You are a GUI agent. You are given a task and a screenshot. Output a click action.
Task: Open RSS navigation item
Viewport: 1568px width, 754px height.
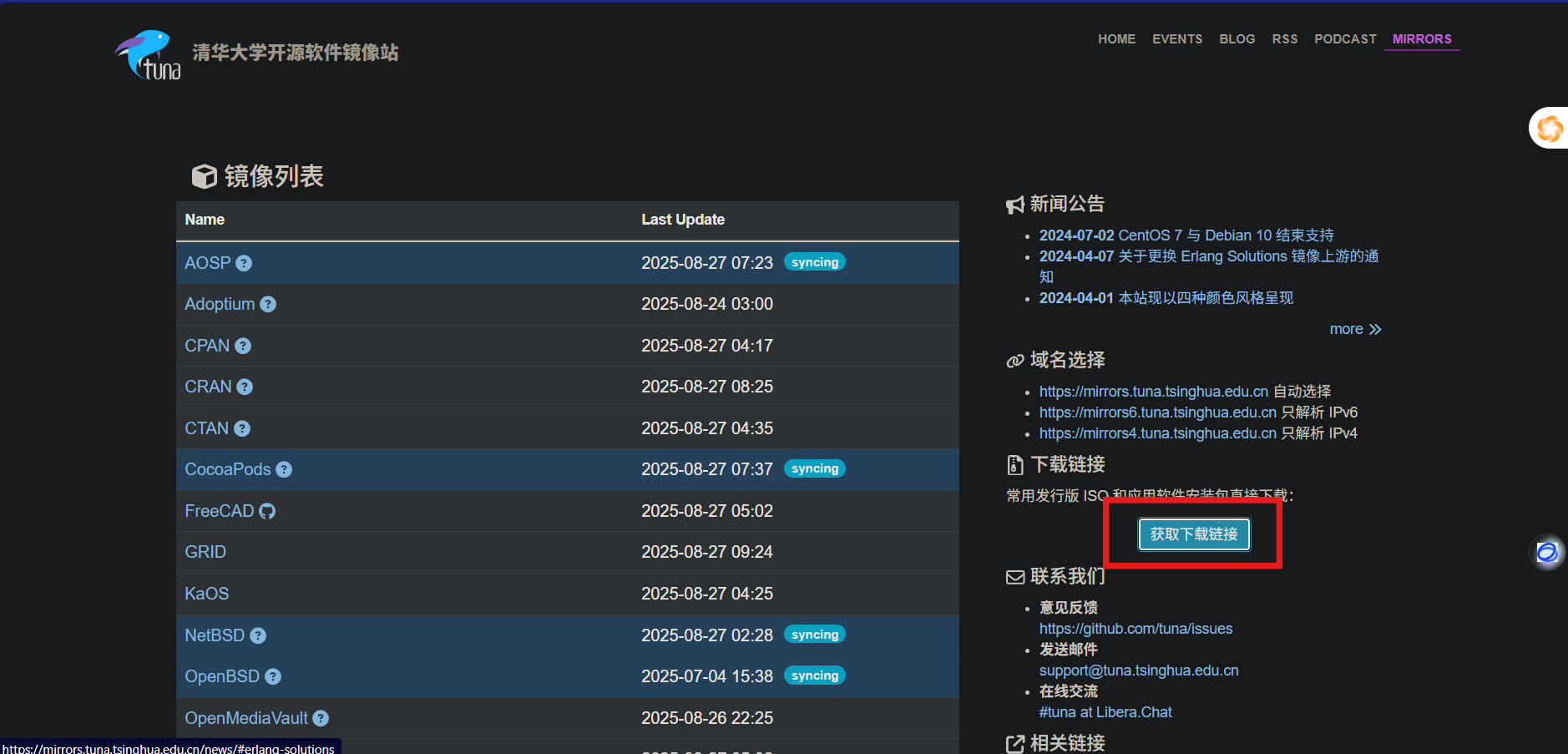coord(1285,39)
